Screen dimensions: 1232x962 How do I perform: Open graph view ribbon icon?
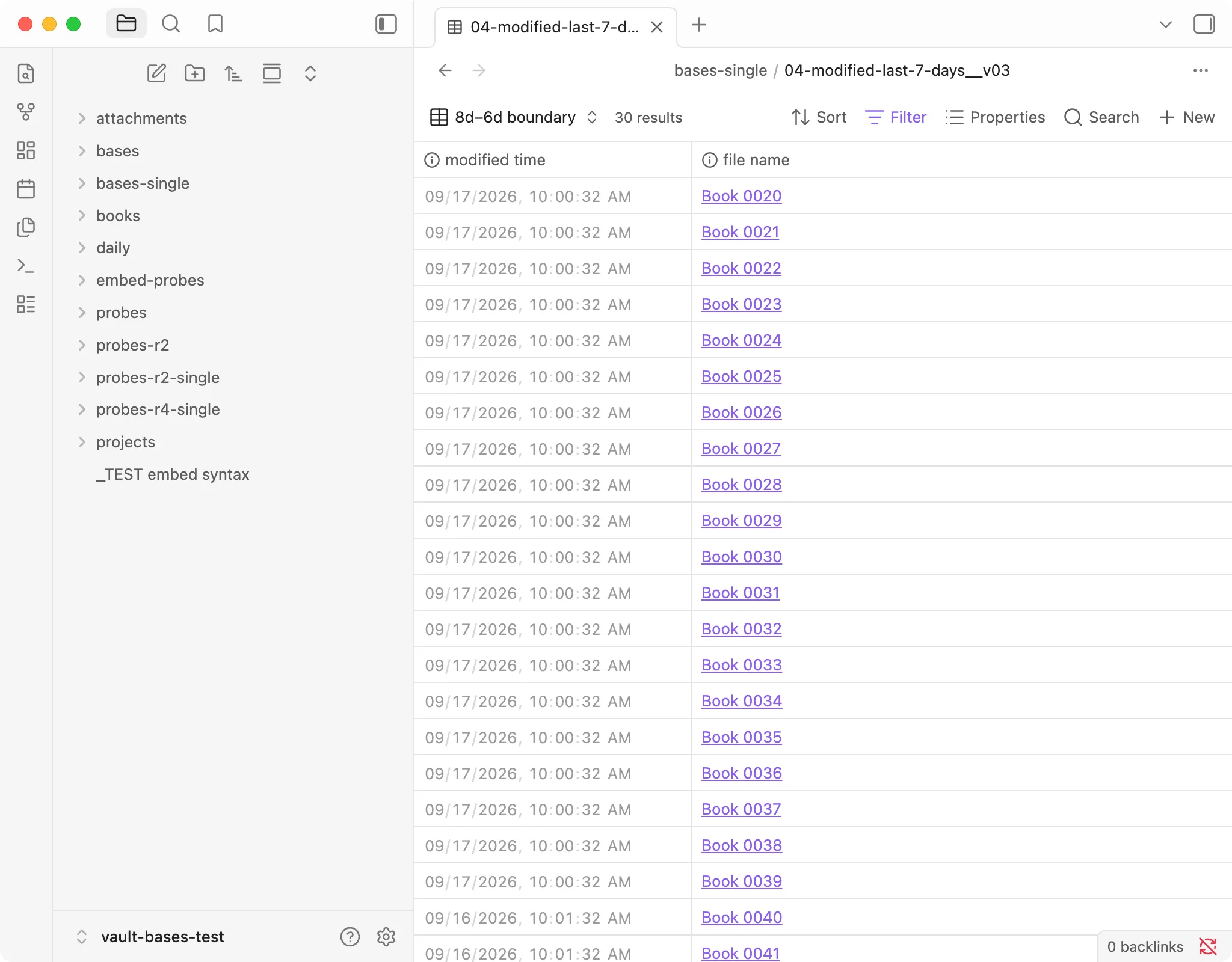(26, 112)
